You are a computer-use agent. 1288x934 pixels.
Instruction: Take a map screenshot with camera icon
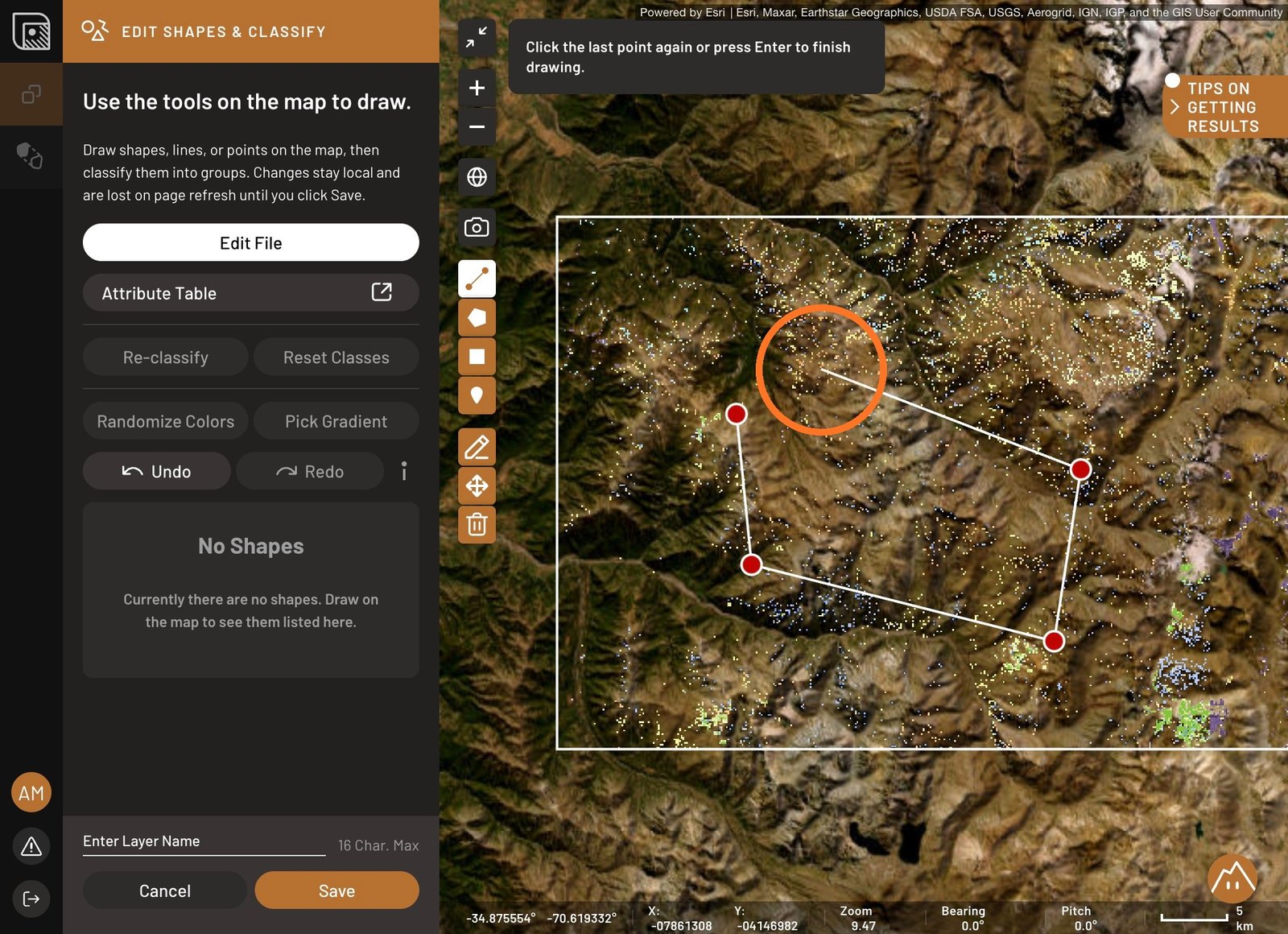477,227
